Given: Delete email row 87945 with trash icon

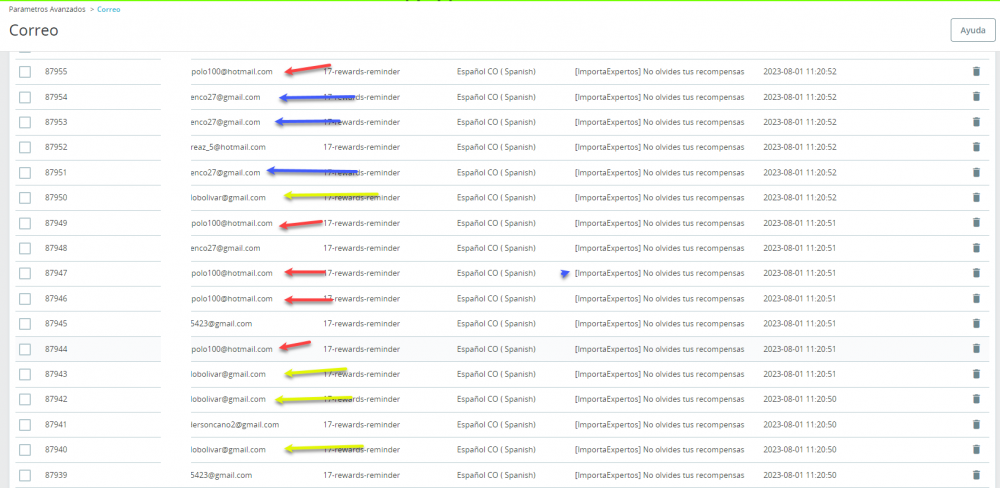Looking at the screenshot, I should [975, 323].
